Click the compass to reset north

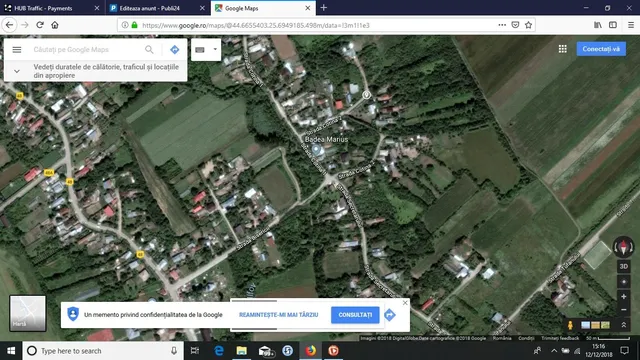click(623, 247)
